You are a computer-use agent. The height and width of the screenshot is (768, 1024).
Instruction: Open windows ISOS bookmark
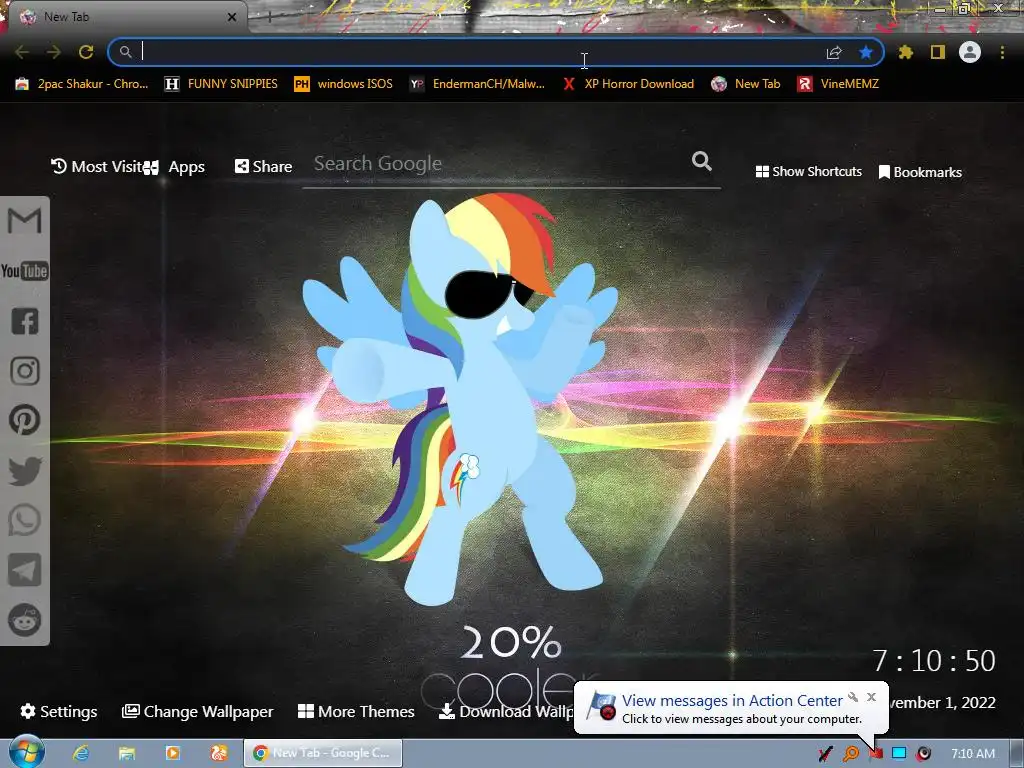(x=344, y=84)
